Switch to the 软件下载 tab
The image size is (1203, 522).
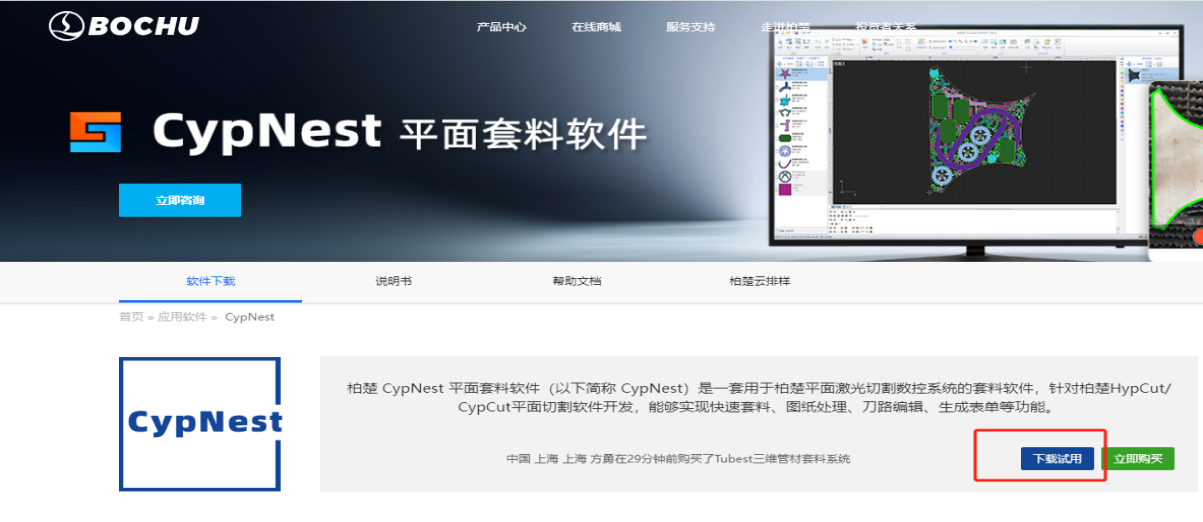[x=210, y=281]
